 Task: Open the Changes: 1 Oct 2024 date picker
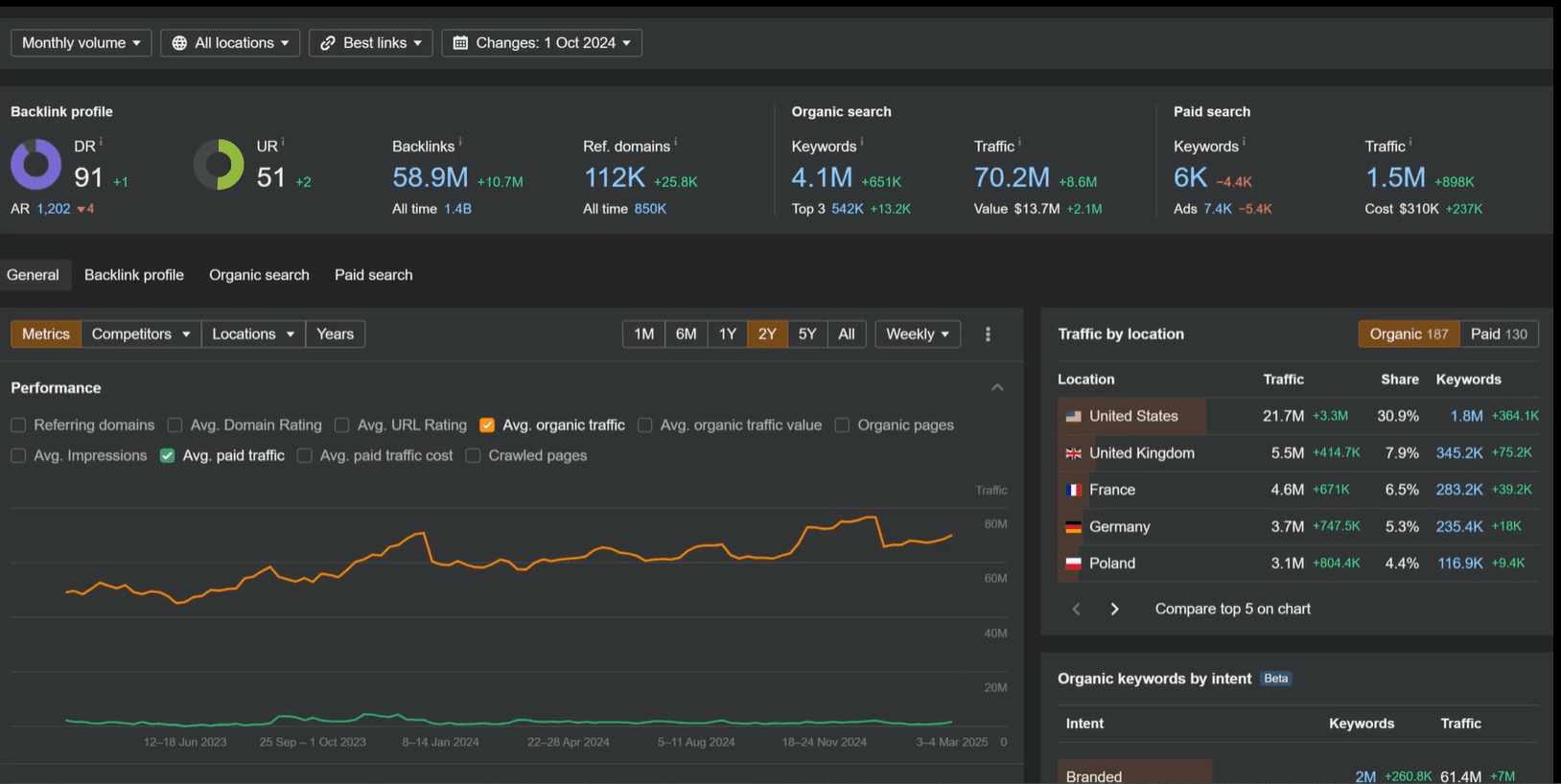pyautogui.click(x=542, y=43)
